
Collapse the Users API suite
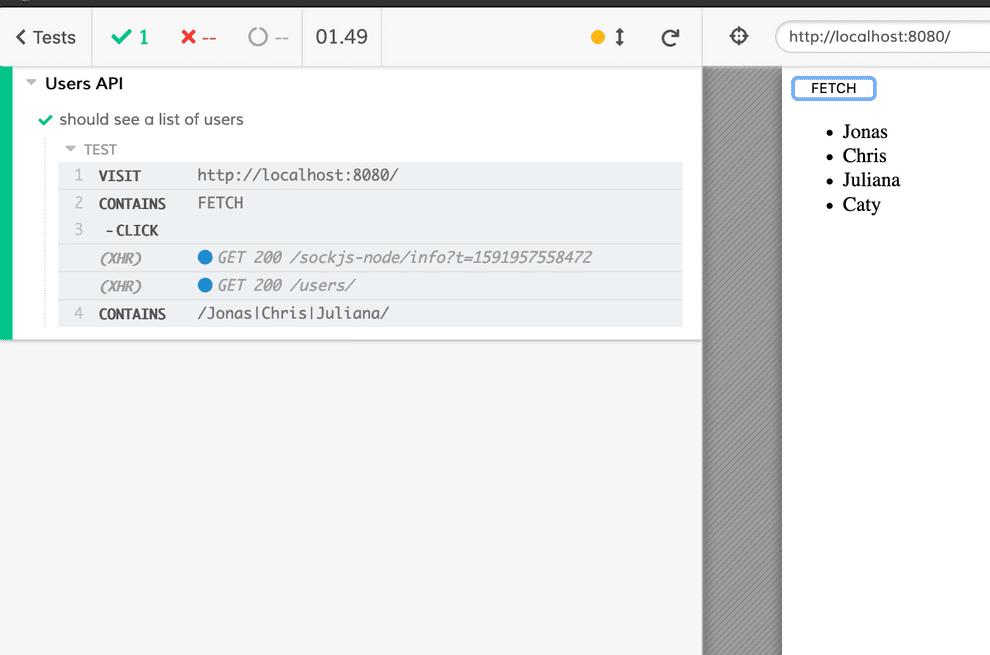[x=32, y=84]
